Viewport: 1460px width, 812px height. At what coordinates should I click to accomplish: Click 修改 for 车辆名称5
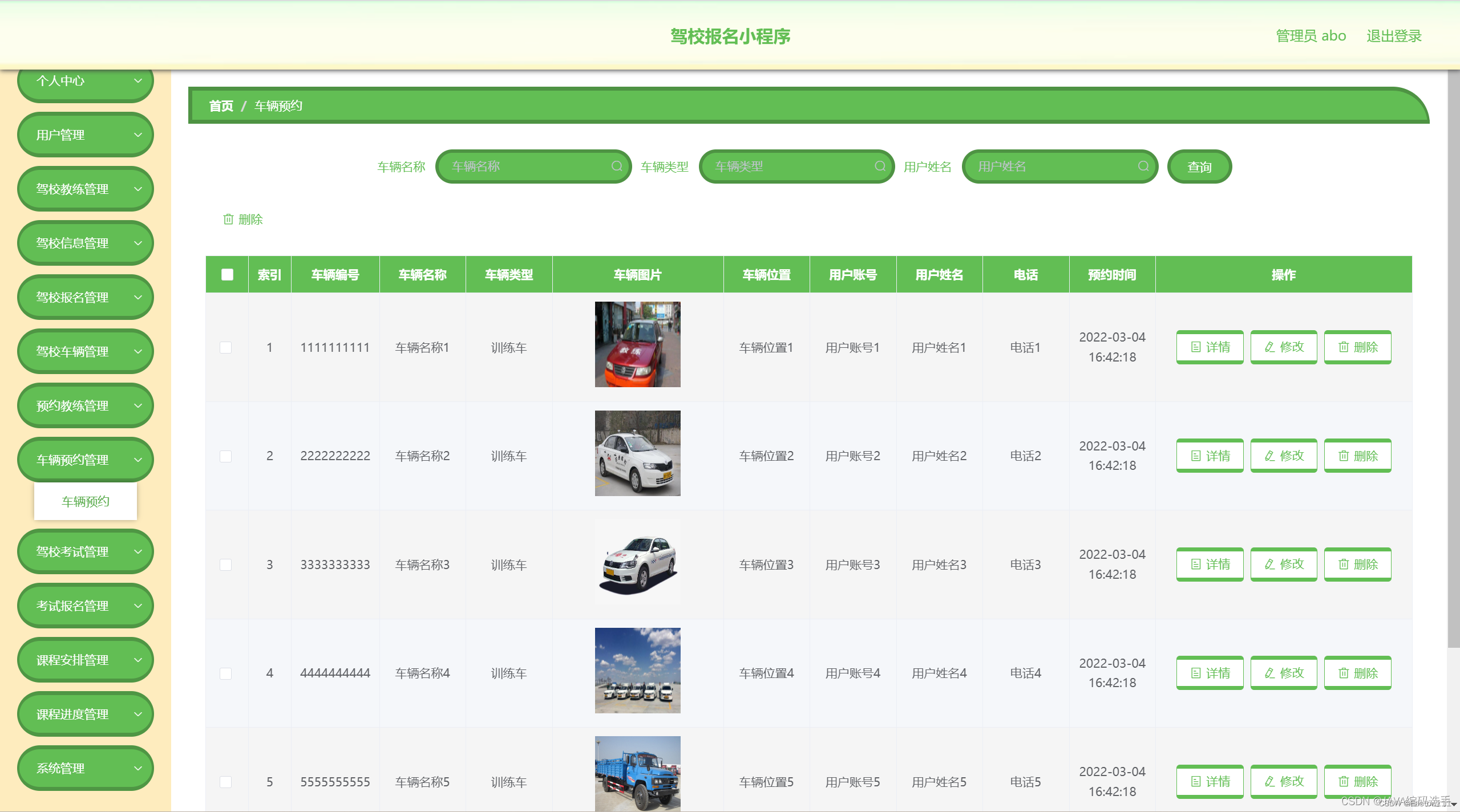(x=1284, y=781)
